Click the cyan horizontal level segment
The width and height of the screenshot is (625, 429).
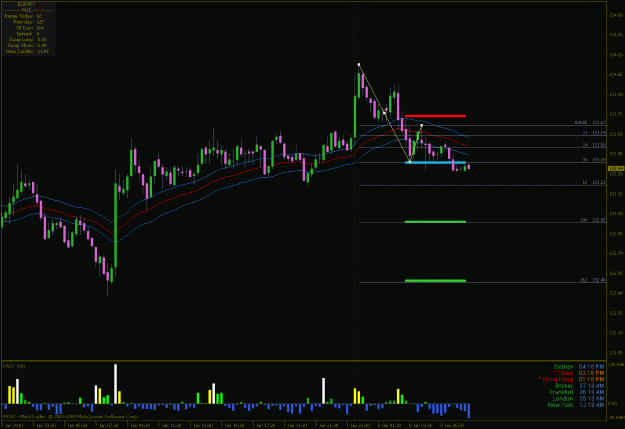[435, 163]
